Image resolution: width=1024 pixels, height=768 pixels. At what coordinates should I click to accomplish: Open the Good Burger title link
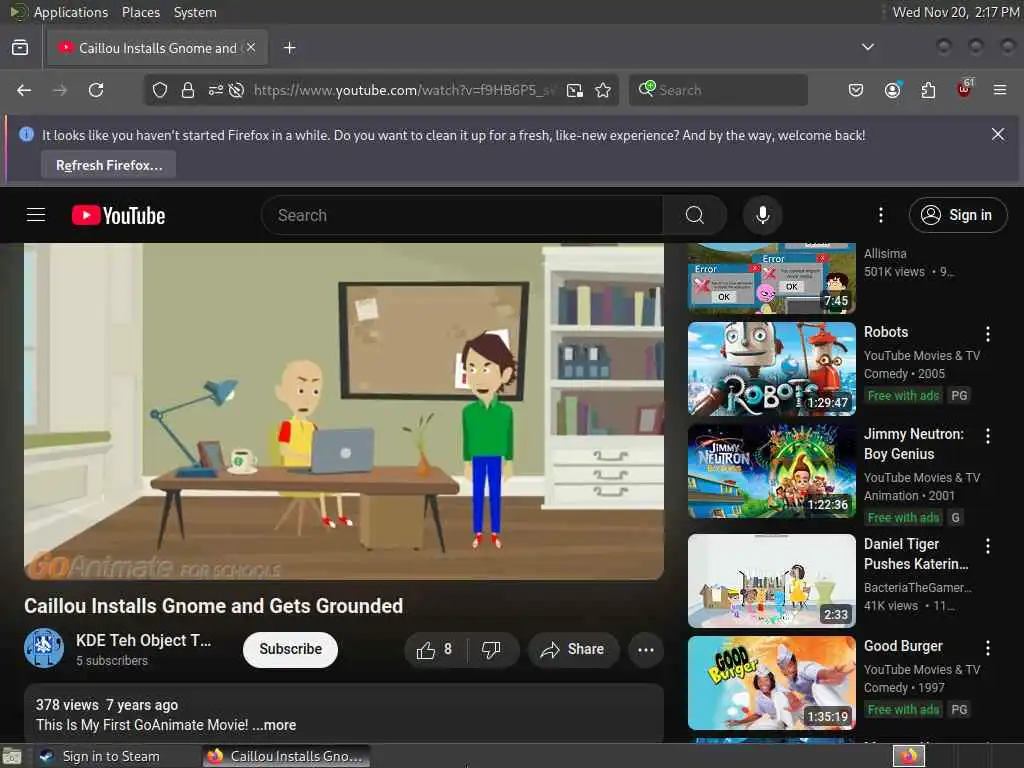tap(903, 646)
